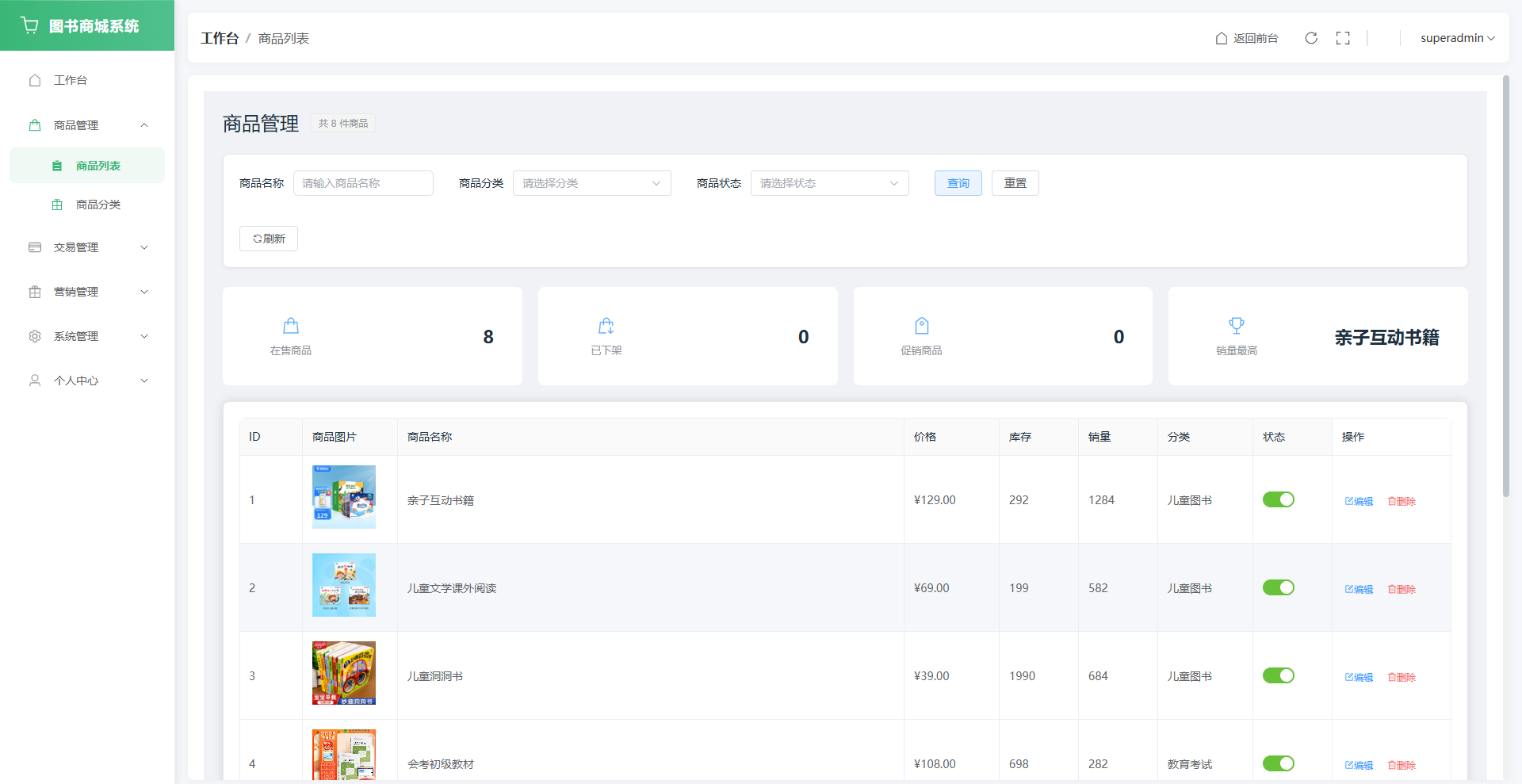Click the 商品名称 search input field
This screenshot has height=784, width=1522.
click(363, 183)
